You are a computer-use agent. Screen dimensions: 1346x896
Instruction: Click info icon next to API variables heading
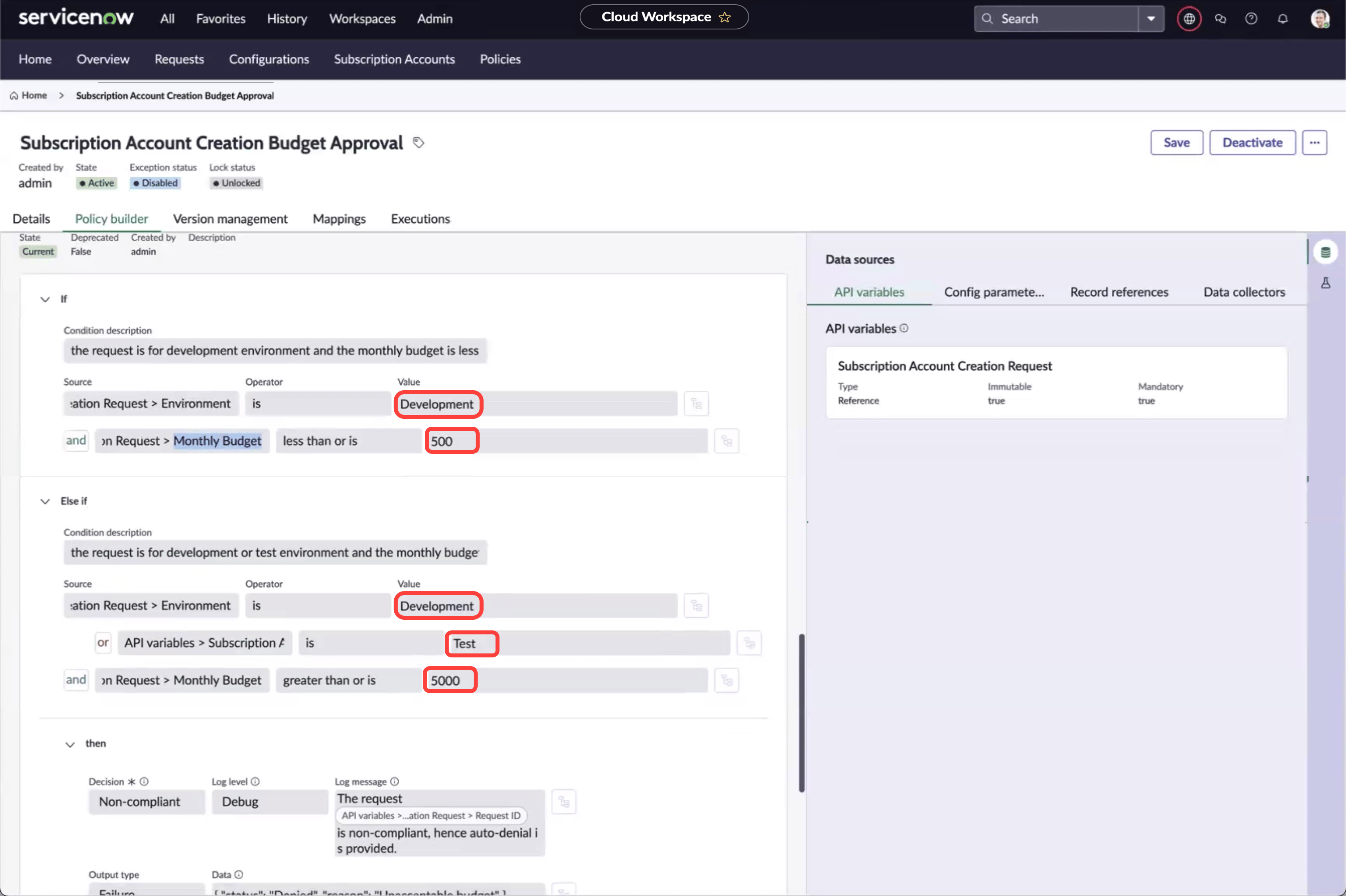click(x=904, y=328)
